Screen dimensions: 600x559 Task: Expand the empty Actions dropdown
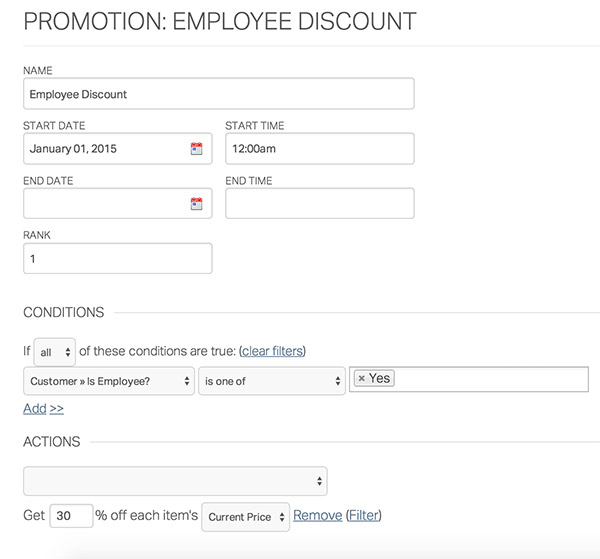(175, 481)
